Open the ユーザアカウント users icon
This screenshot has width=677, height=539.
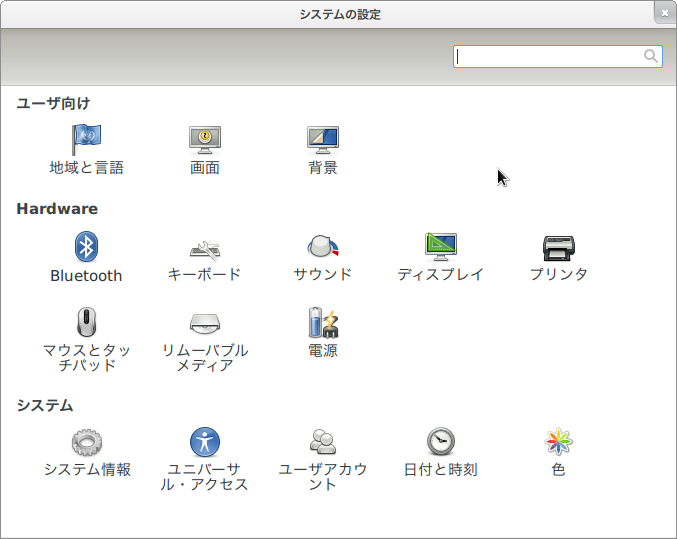[x=323, y=441]
